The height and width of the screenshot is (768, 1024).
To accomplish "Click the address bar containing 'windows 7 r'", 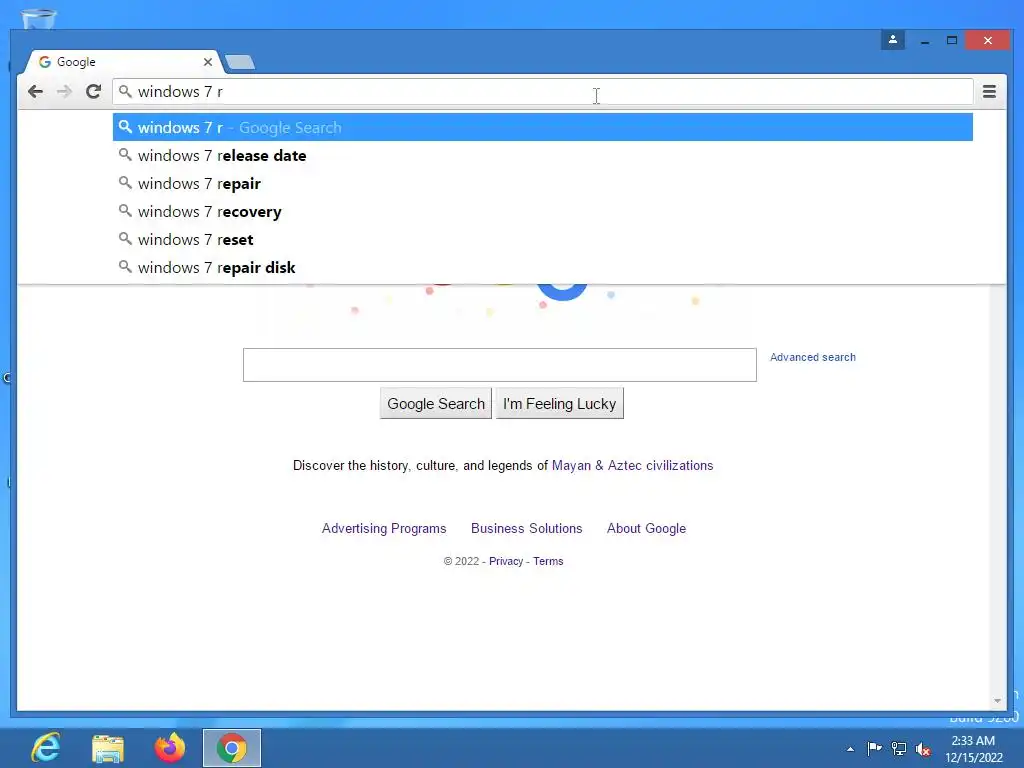I will pos(543,91).
